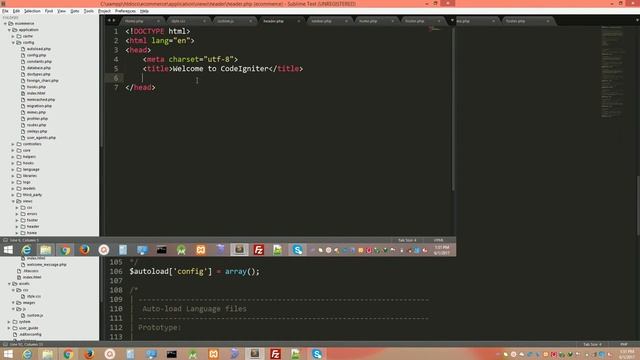Collapse the views folder

click(x=13, y=201)
